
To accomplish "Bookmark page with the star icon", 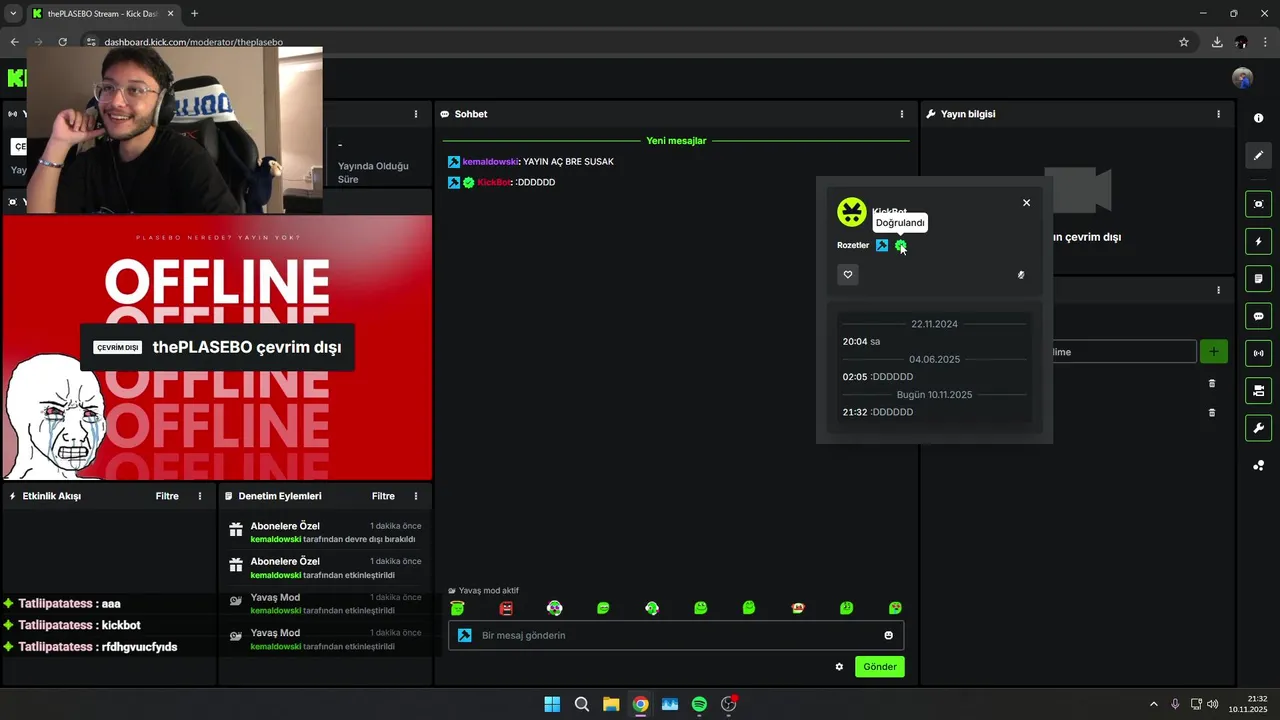I will [x=1184, y=42].
